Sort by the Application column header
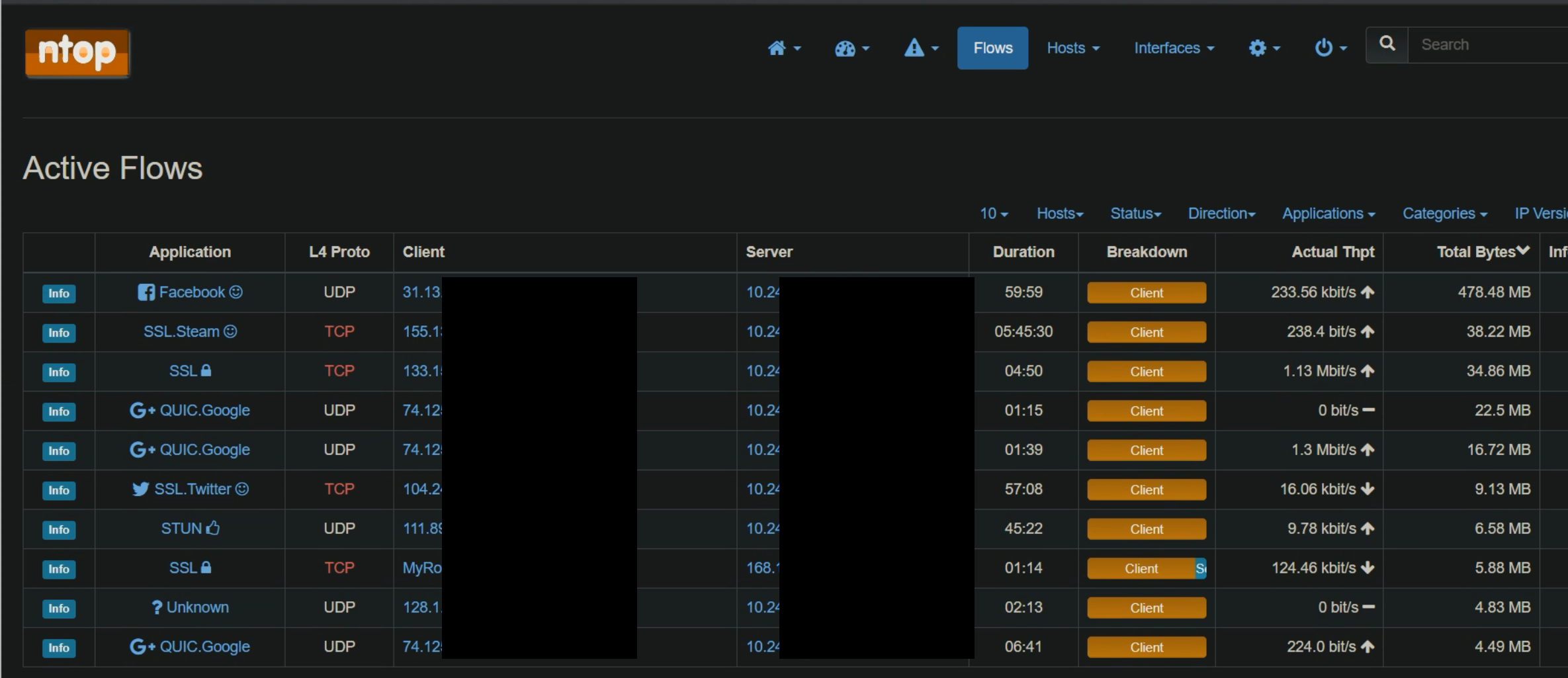Viewport: 1568px width, 678px height. [190, 252]
